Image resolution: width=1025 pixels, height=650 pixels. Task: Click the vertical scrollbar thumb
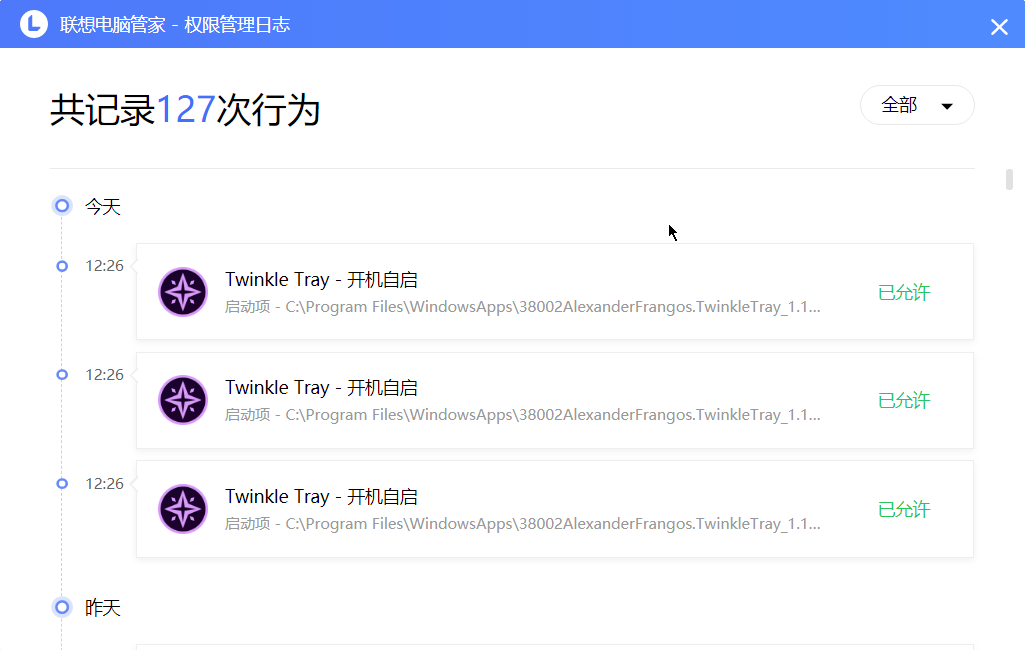pyautogui.click(x=1009, y=179)
